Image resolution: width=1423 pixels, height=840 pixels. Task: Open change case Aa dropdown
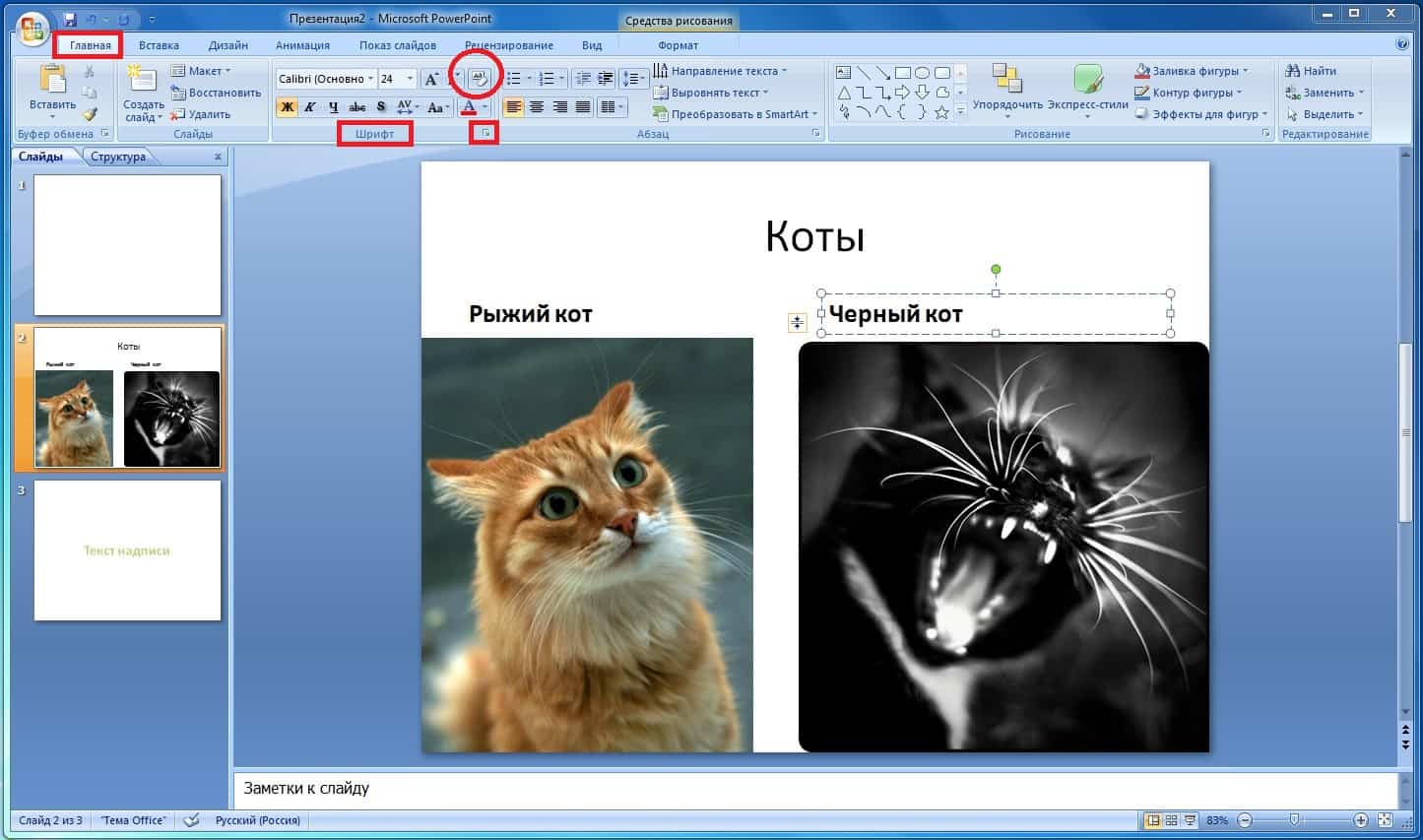(438, 107)
